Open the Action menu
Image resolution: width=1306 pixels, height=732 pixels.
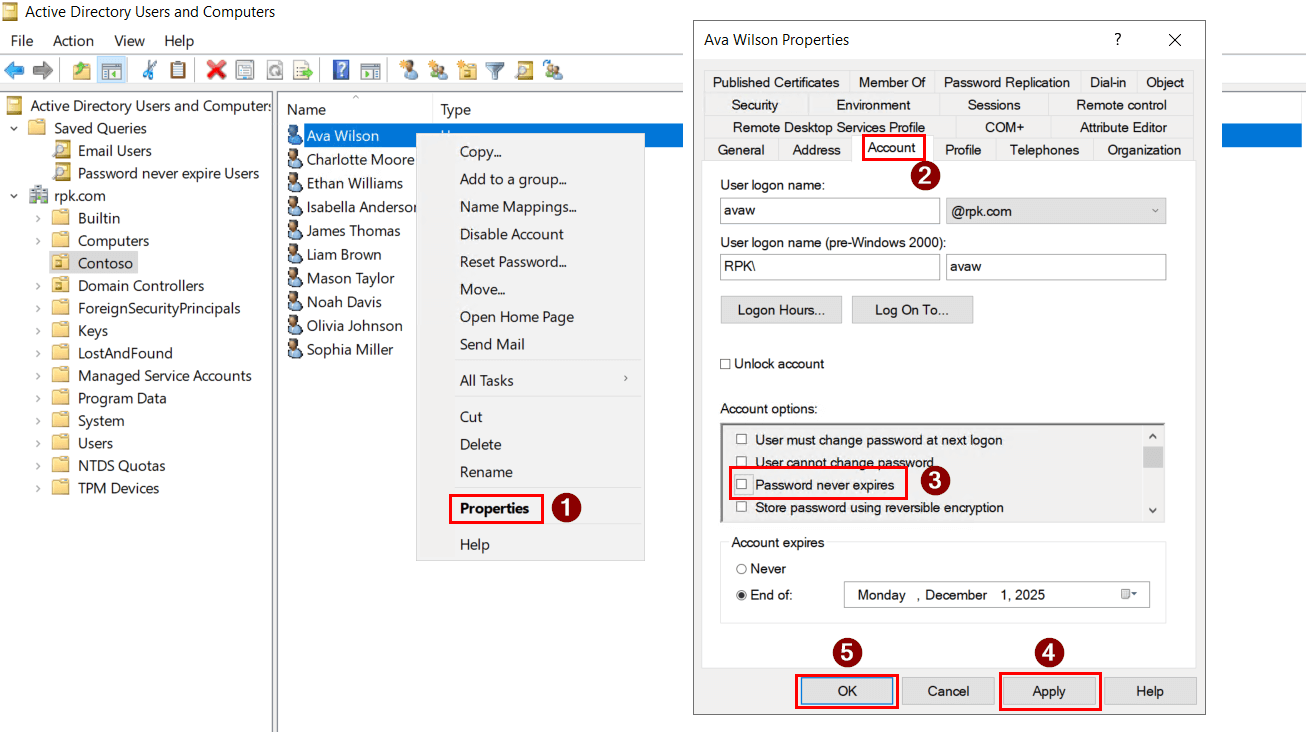point(73,41)
